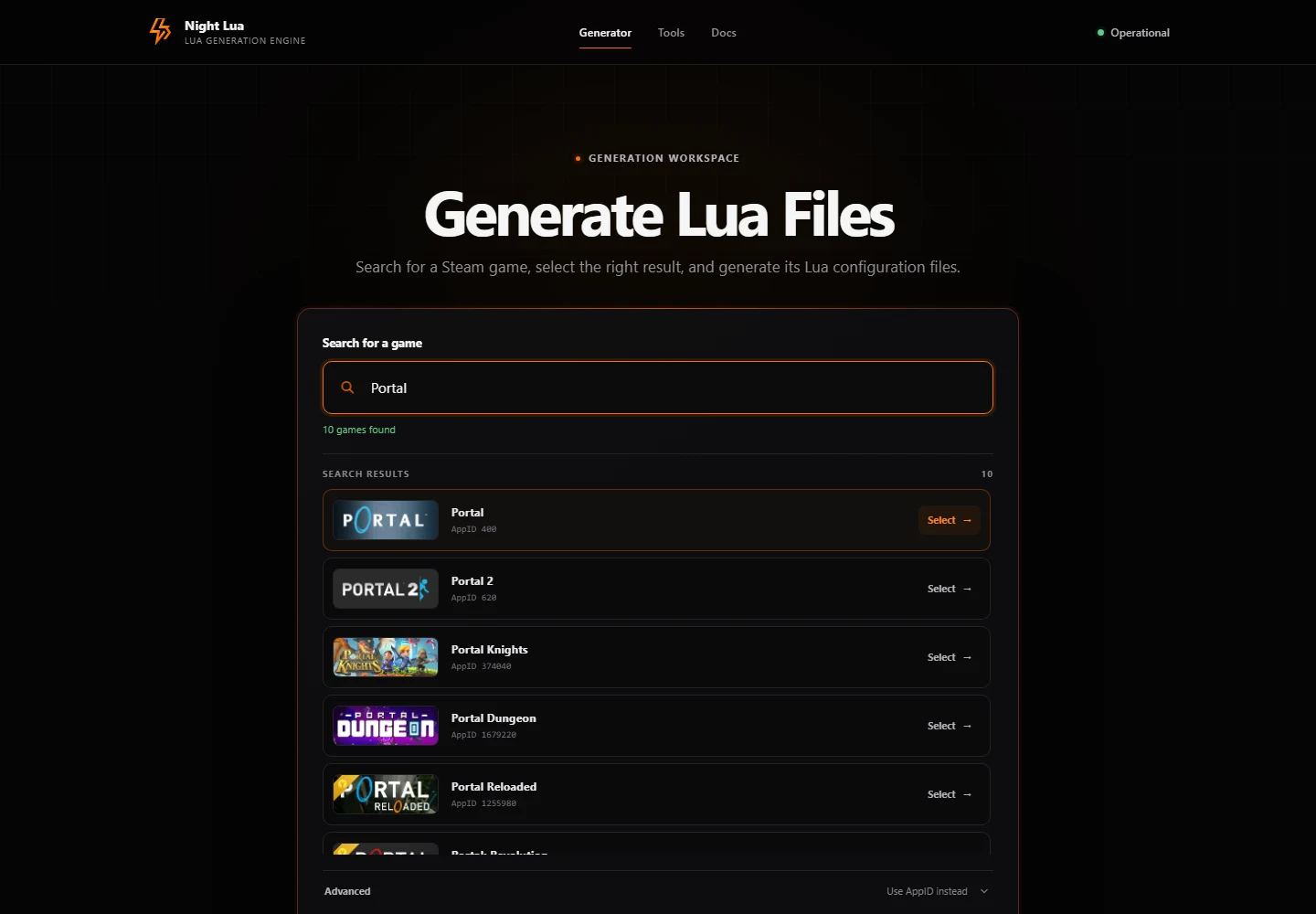
Task: Click the '10 games found' message
Action: (359, 430)
